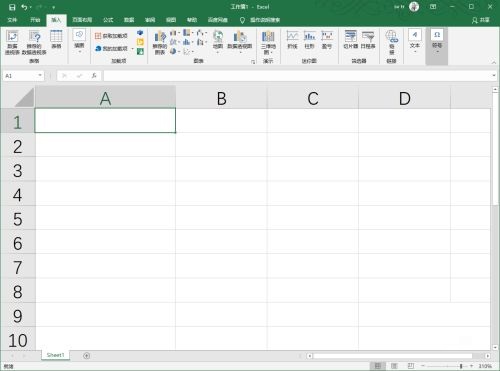
Task: Insert a scatter or bubble chart
Action: 188,51
